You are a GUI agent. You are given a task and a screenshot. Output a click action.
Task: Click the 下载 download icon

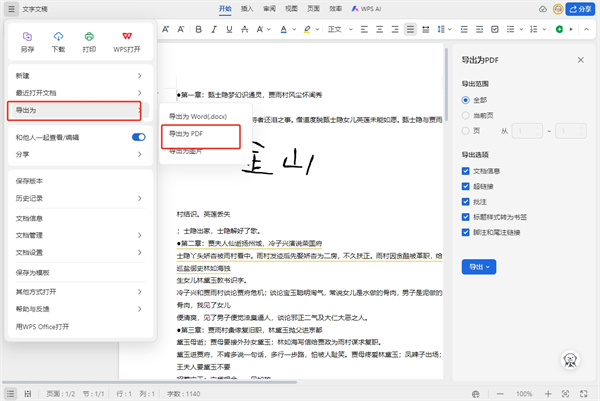[x=58, y=36]
